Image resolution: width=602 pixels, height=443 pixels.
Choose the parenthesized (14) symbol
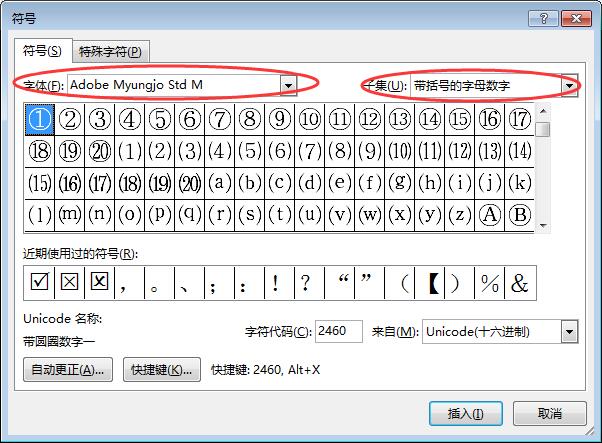click(520, 151)
